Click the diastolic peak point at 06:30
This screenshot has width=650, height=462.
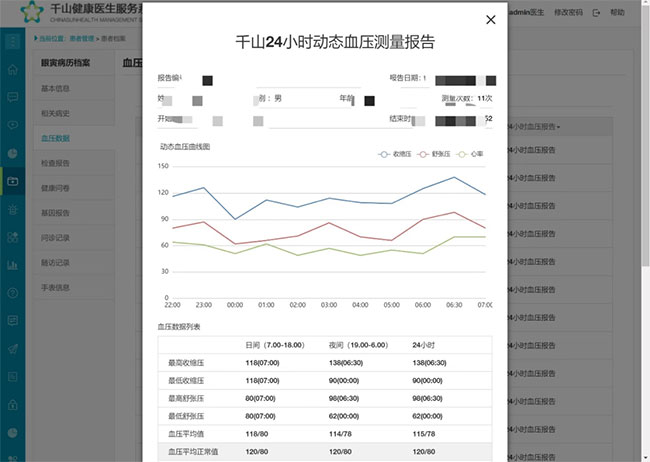454,212
